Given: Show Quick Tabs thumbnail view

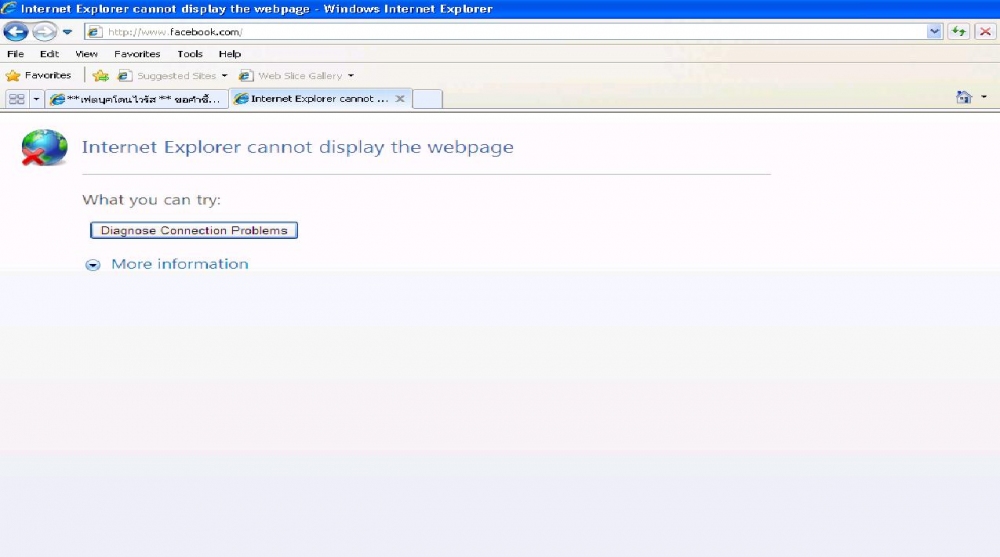Looking at the screenshot, I should coord(17,99).
